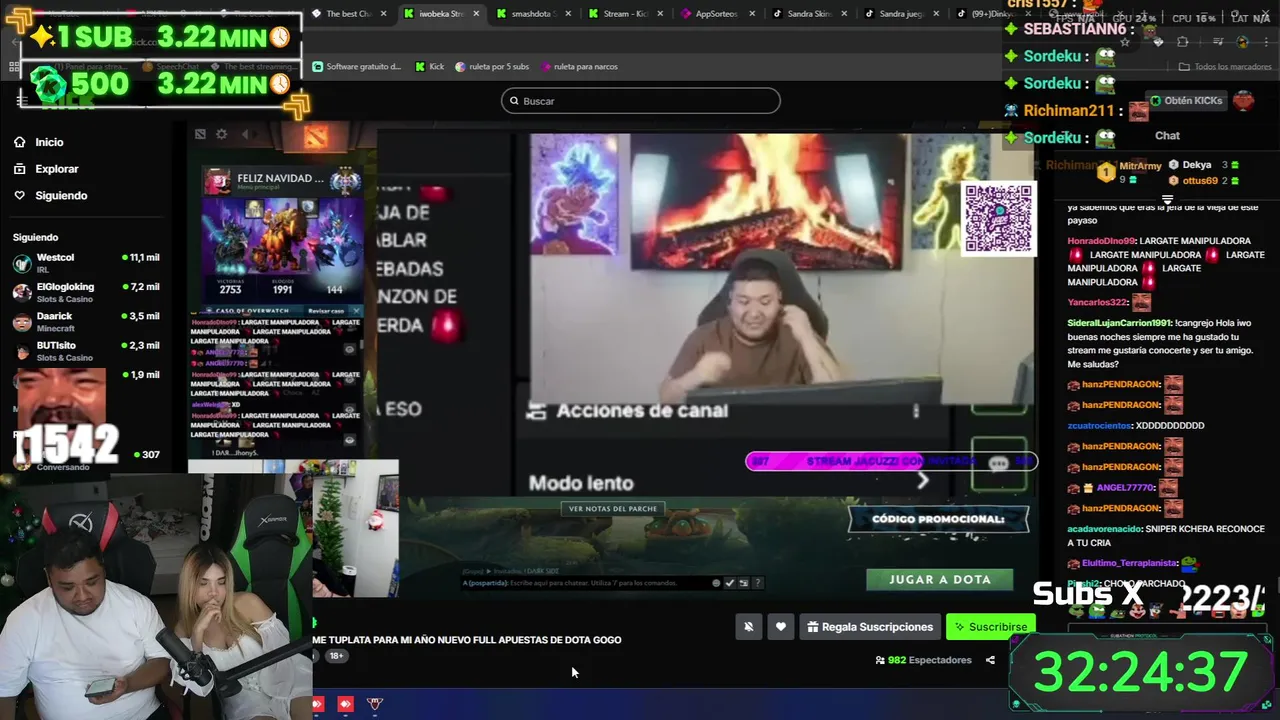This screenshot has height=720, width=1280.
Task: Click the SideralLujanCarrion1991 username in chat
Action: (1119, 323)
